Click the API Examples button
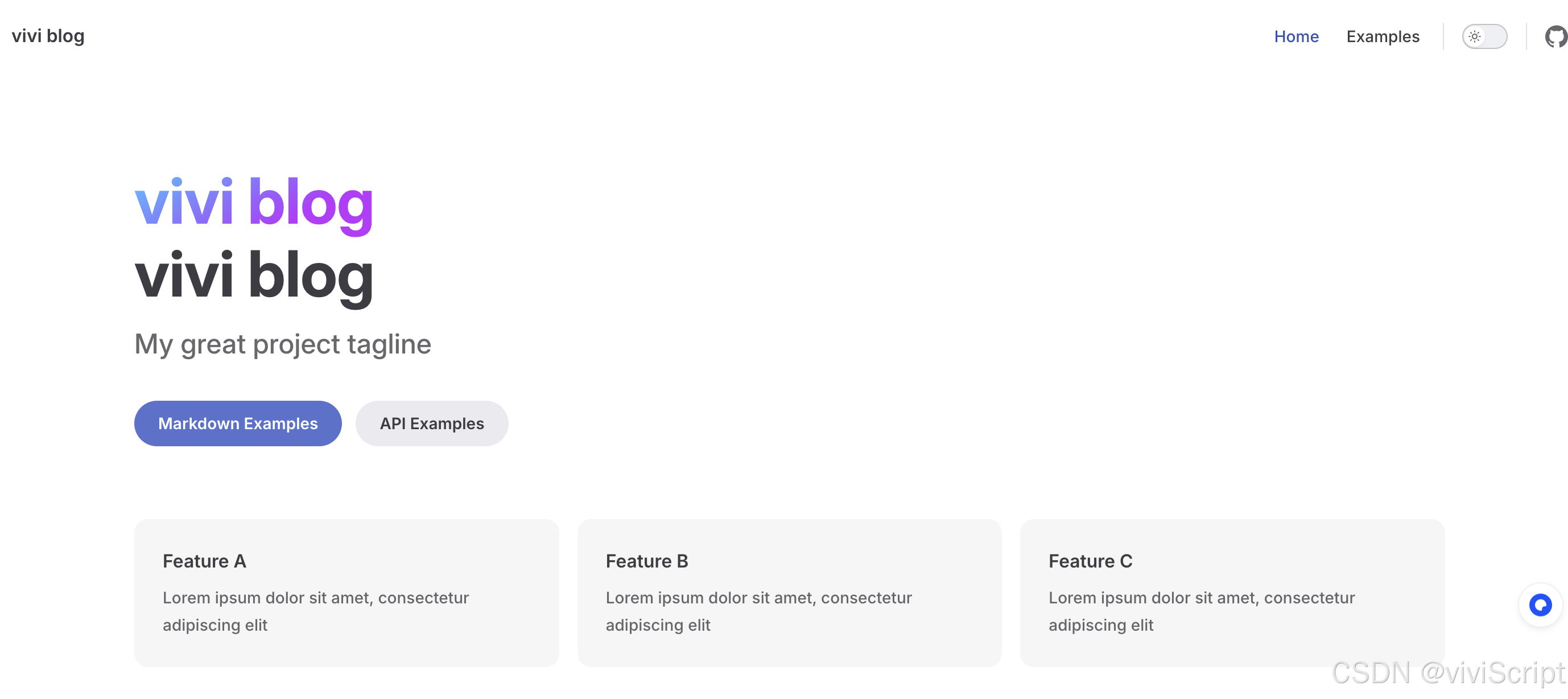The height and width of the screenshot is (699, 1568). pos(432,423)
